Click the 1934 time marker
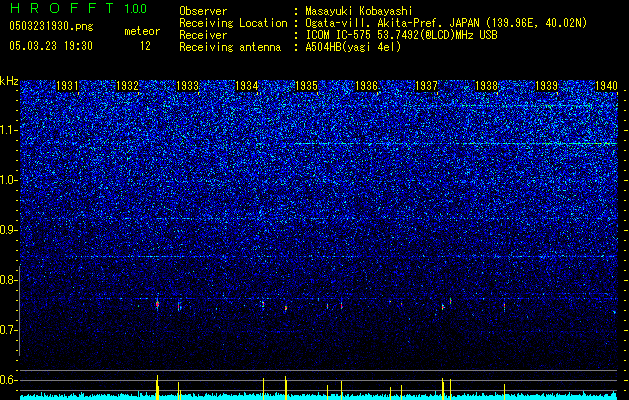Screen dimensions: 629x400 (246, 86)
